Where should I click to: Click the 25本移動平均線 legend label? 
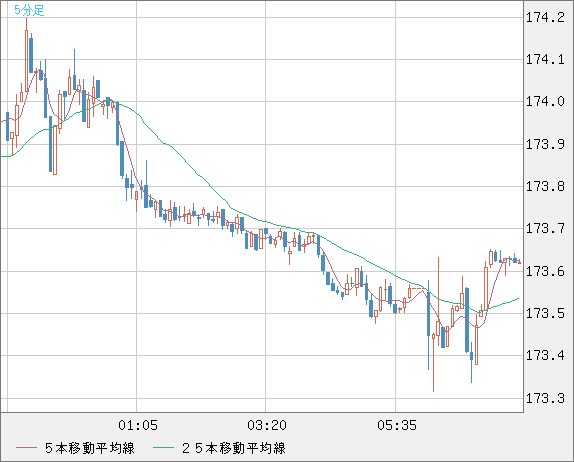(234, 448)
